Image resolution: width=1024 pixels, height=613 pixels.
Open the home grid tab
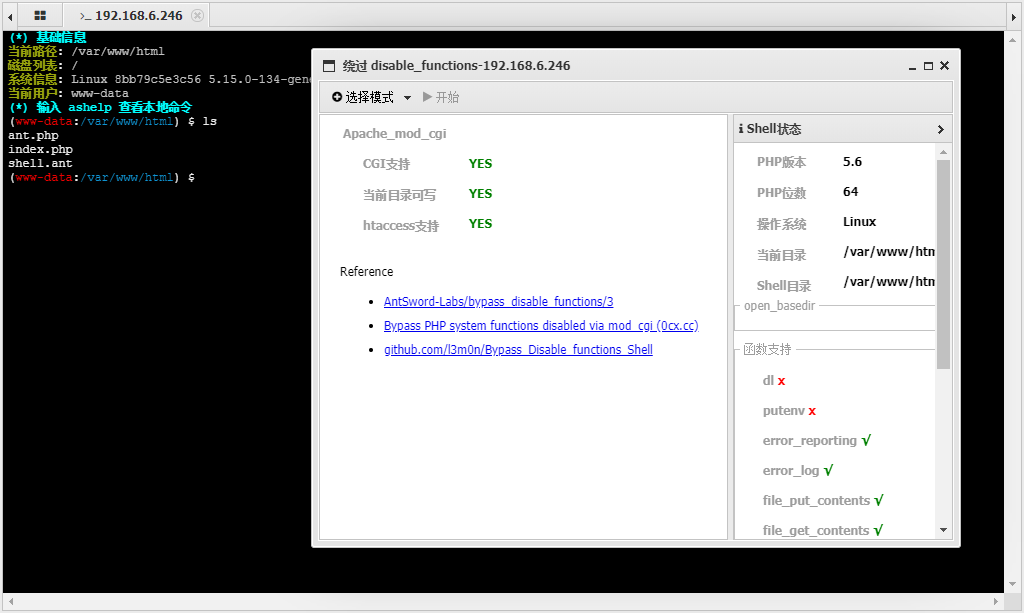coord(40,16)
